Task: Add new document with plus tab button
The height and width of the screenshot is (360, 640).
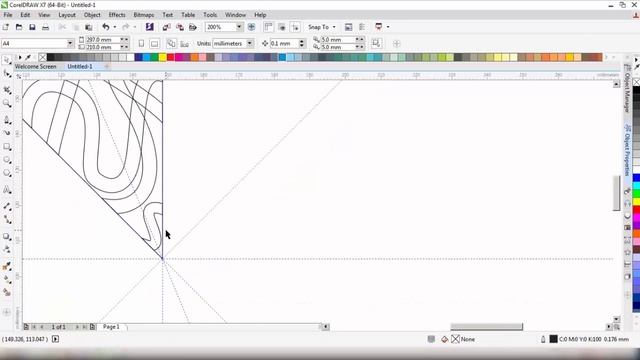Action: [107, 66]
